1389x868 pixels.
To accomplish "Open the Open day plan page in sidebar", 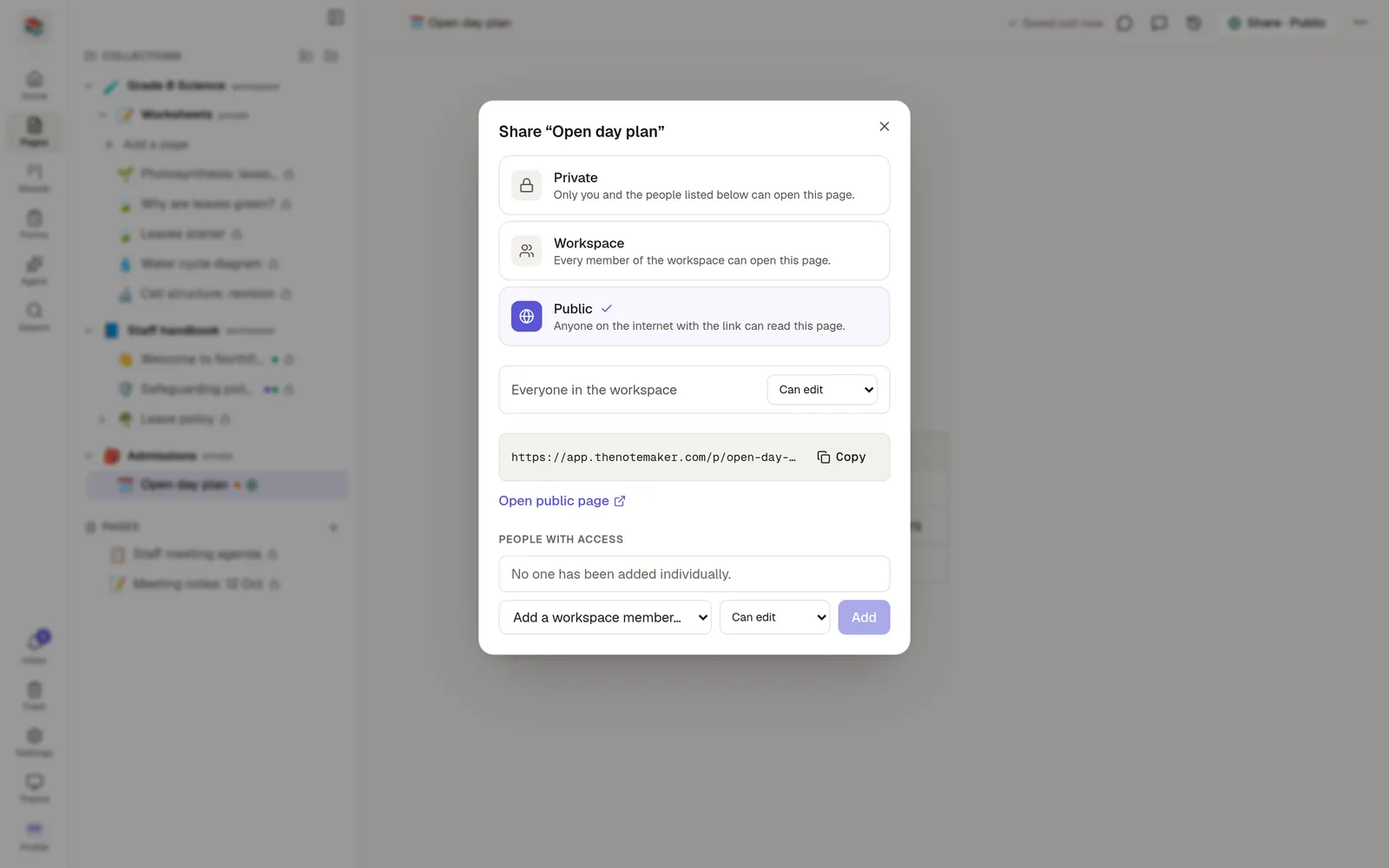I will 218,485.
